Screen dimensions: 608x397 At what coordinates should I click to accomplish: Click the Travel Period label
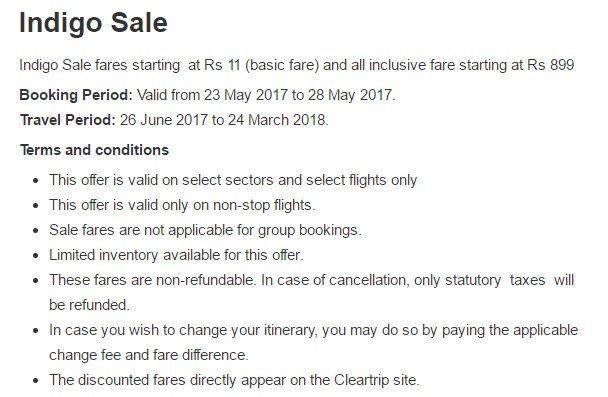tap(68, 120)
